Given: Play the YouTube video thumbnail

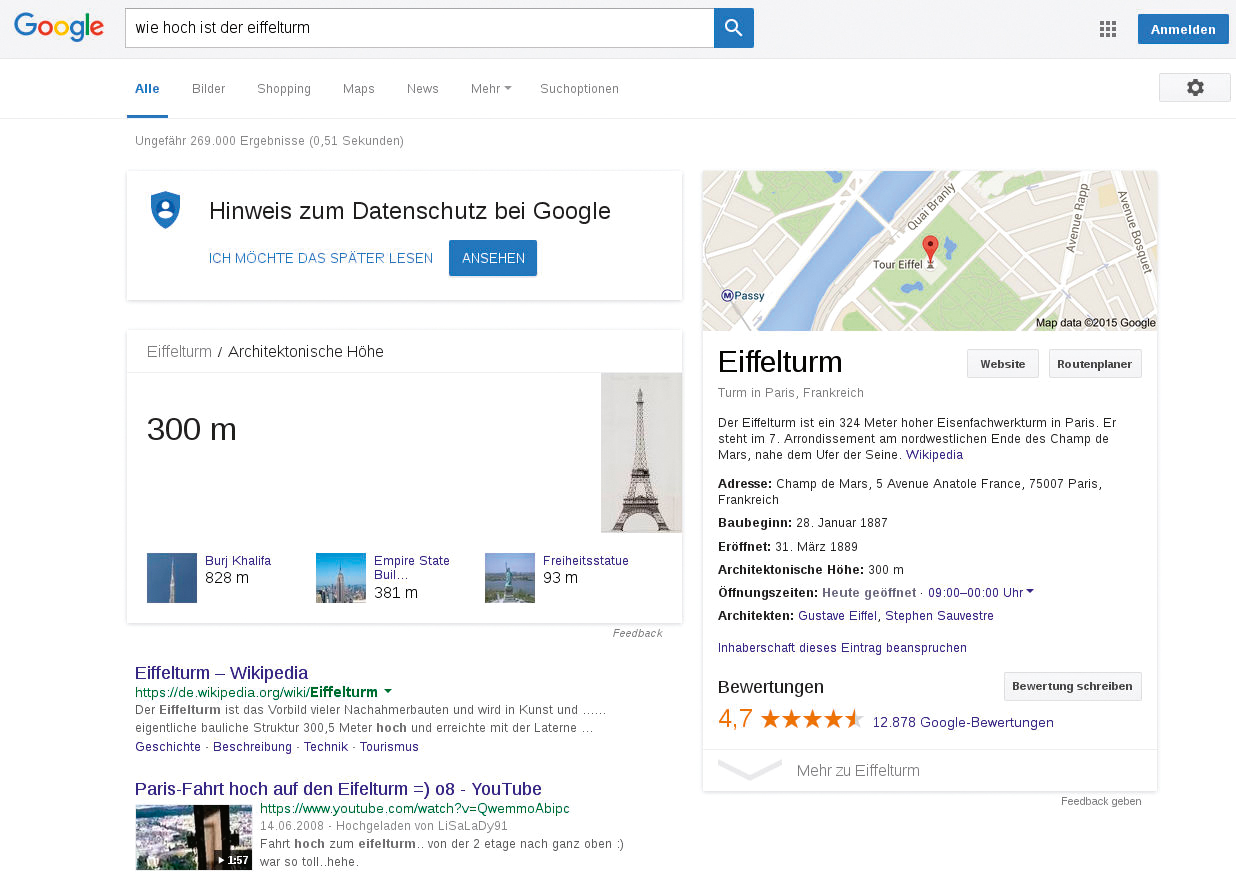Looking at the screenshot, I should coord(193,837).
